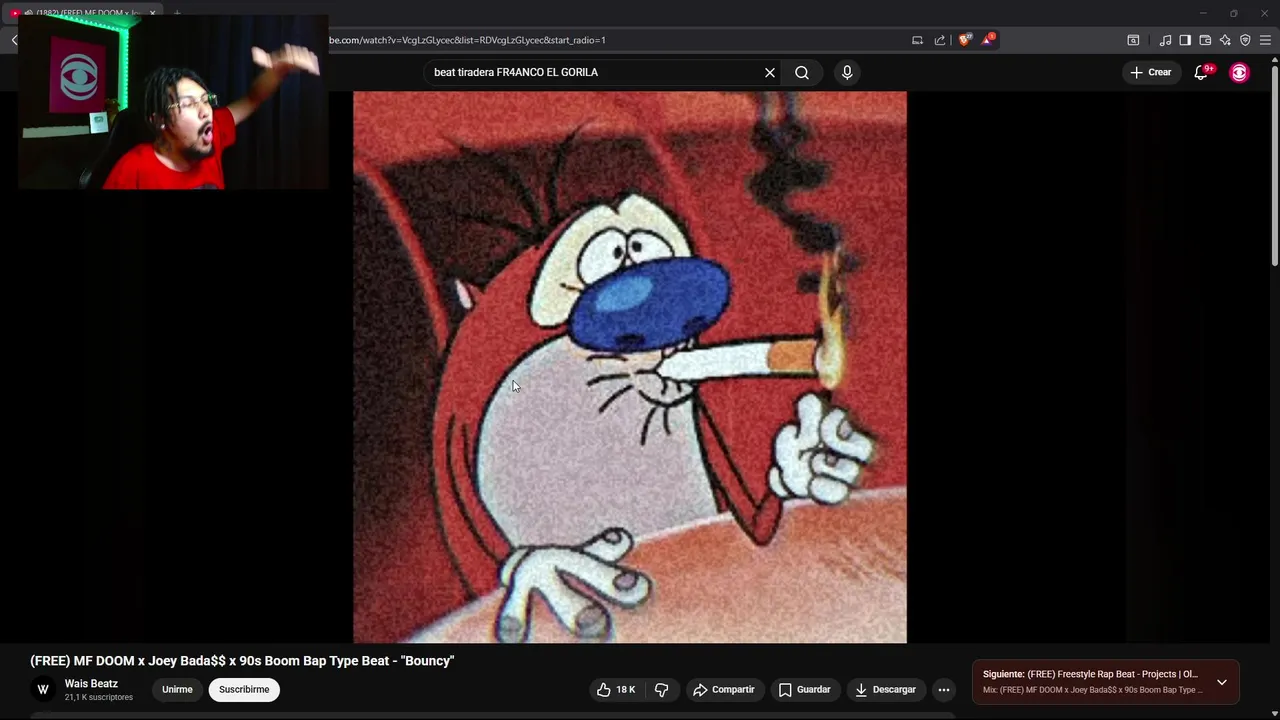This screenshot has height=720, width=1280.
Task: Click the share page icon in address bar
Action: (x=940, y=40)
